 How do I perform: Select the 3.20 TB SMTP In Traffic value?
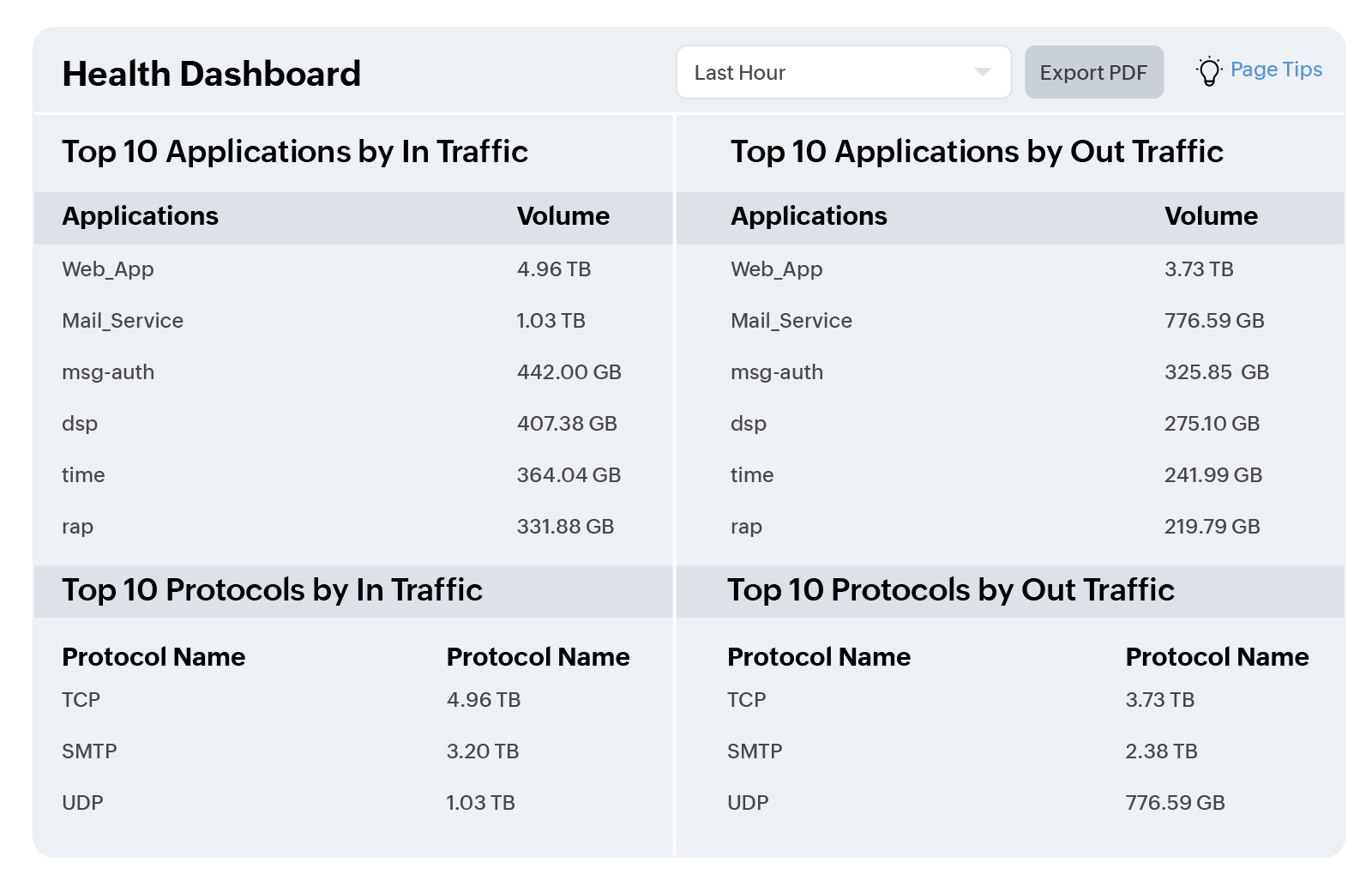[x=483, y=751]
